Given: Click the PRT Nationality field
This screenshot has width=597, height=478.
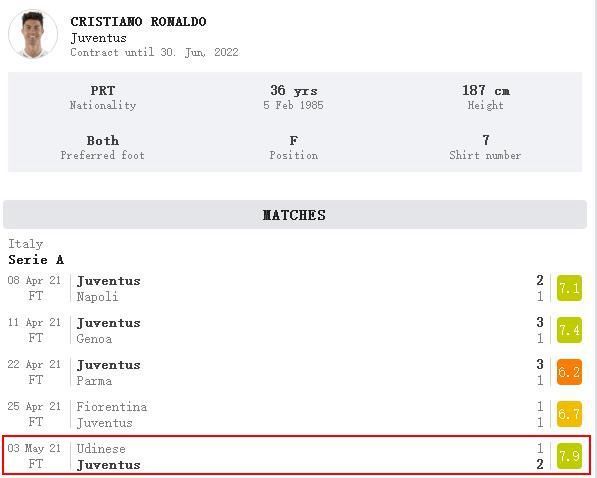Looking at the screenshot, I should tap(103, 97).
